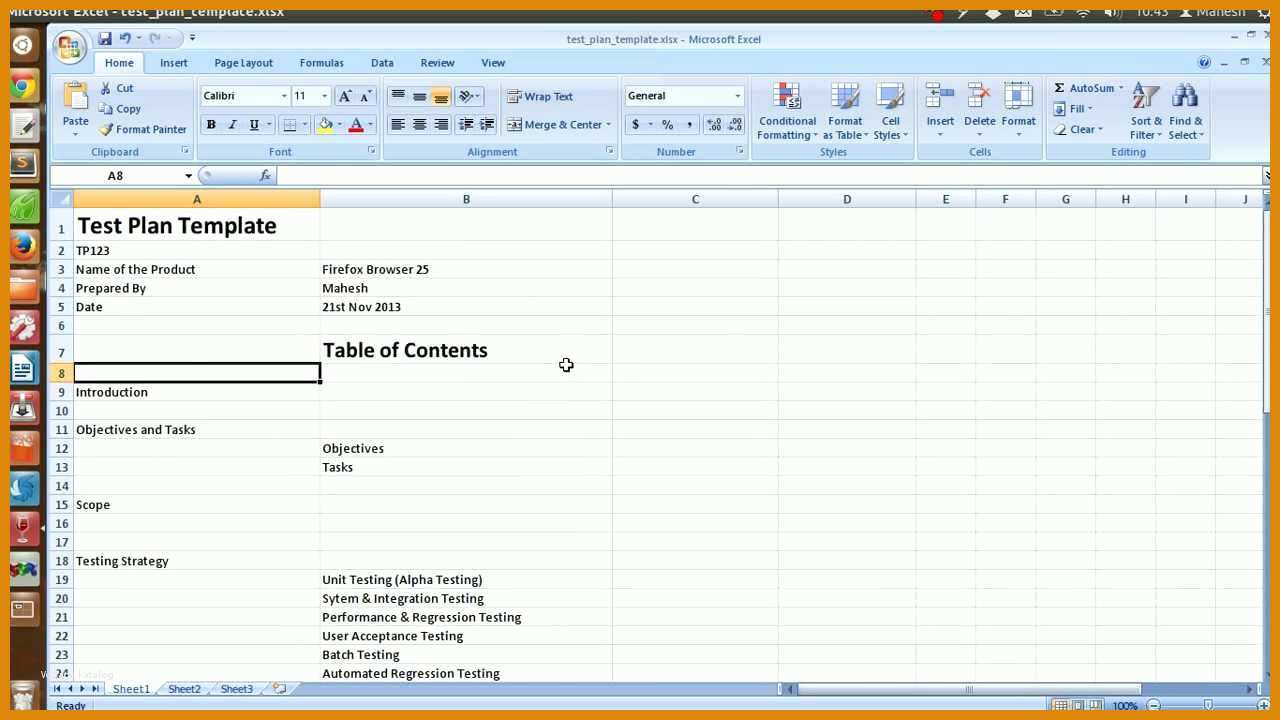Screen dimensions: 1280x720
Task: Toggle Wrap Text
Action: 540,96
